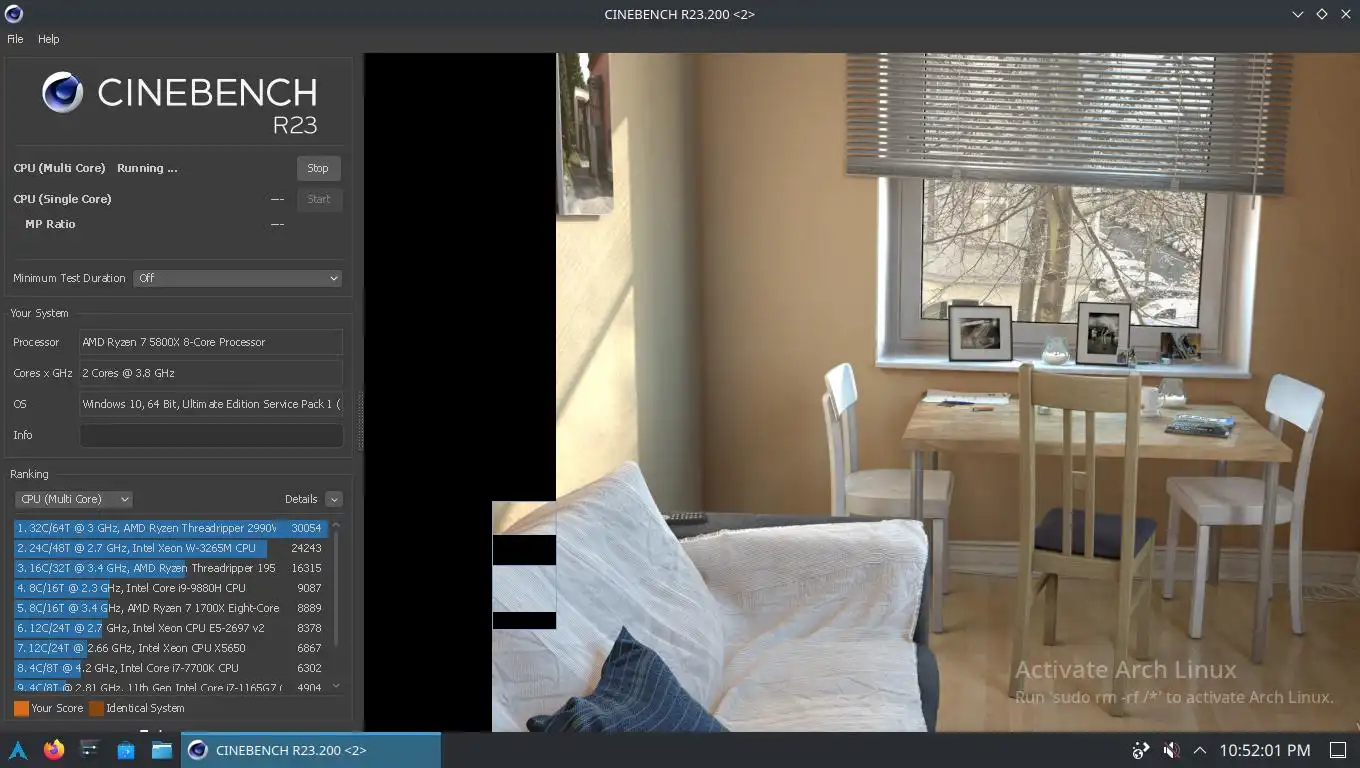Click the muted volume tray icon
The width and height of the screenshot is (1360, 768).
tap(1171, 750)
